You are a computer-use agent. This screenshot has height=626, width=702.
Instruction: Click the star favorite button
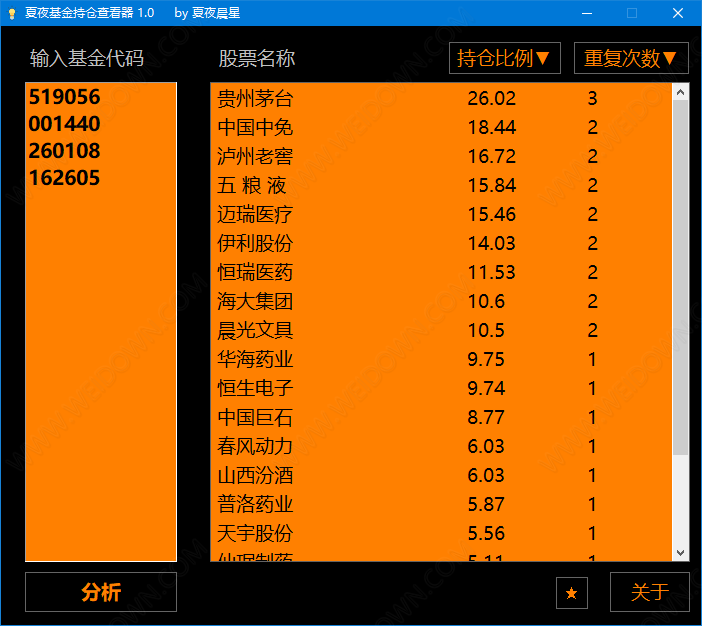(571, 593)
